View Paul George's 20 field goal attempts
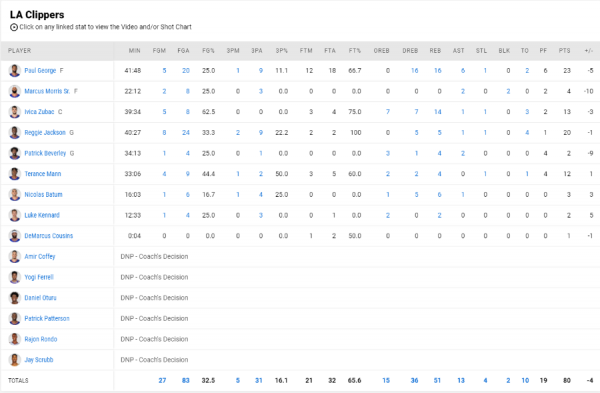Screen dimensions: 600x393 (186, 70)
